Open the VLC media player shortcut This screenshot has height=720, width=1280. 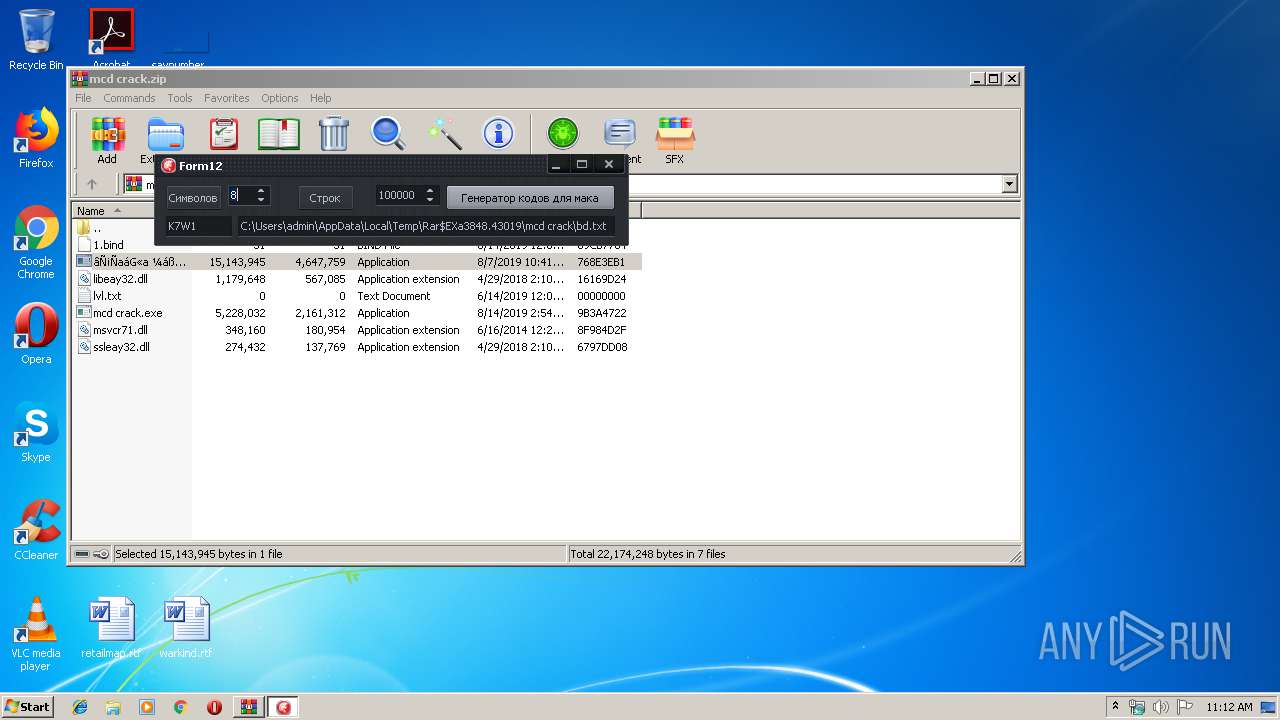(36, 634)
